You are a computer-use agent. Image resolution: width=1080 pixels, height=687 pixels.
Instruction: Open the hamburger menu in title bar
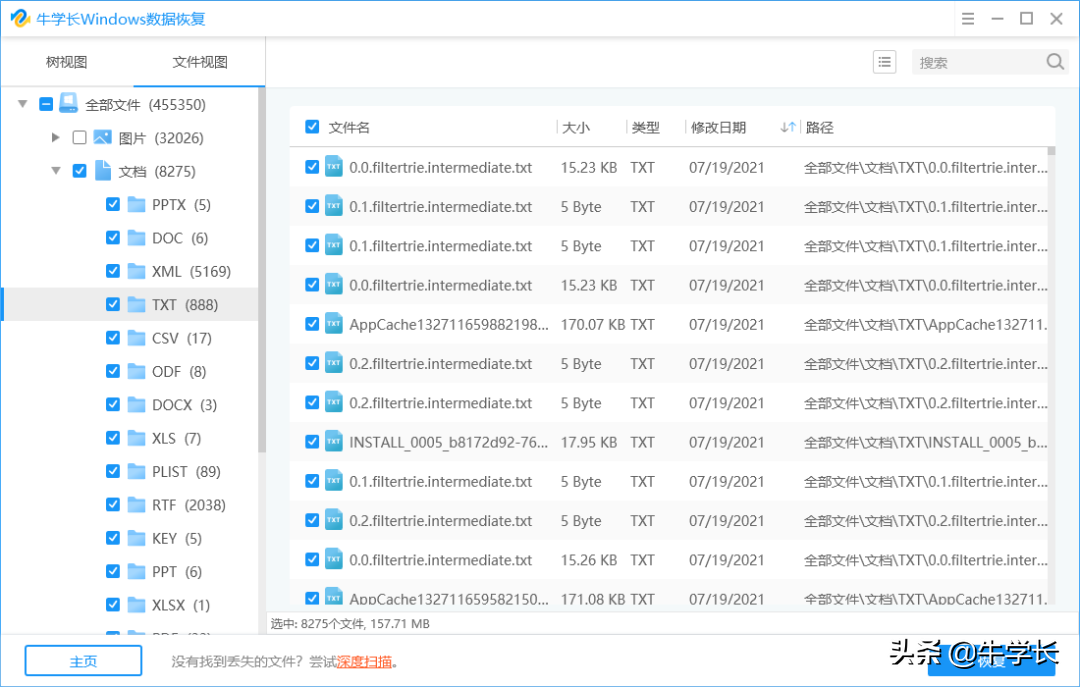coord(968,19)
